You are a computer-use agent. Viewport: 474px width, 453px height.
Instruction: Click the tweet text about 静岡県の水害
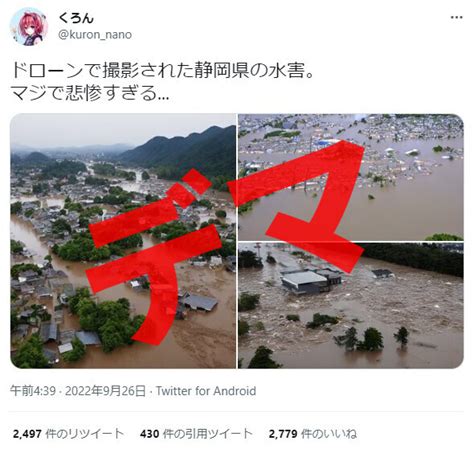[163, 71]
